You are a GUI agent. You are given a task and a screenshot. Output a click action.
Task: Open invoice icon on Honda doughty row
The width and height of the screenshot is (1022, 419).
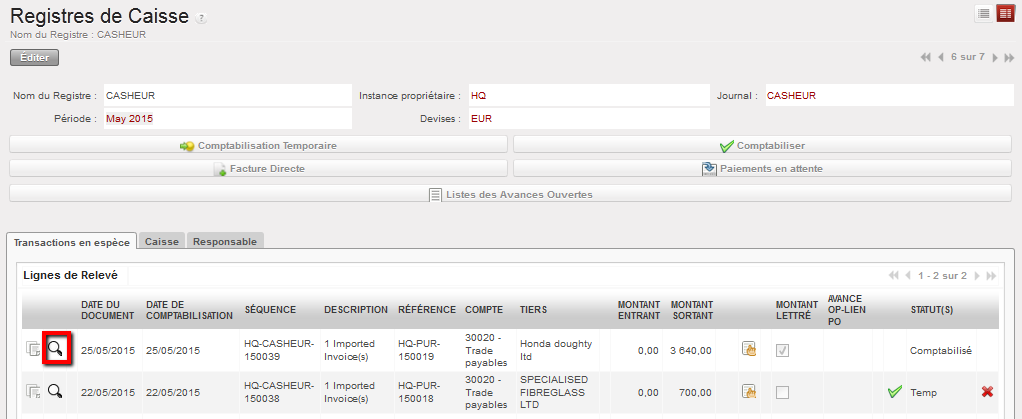pyautogui.click(x=748, y=349)
